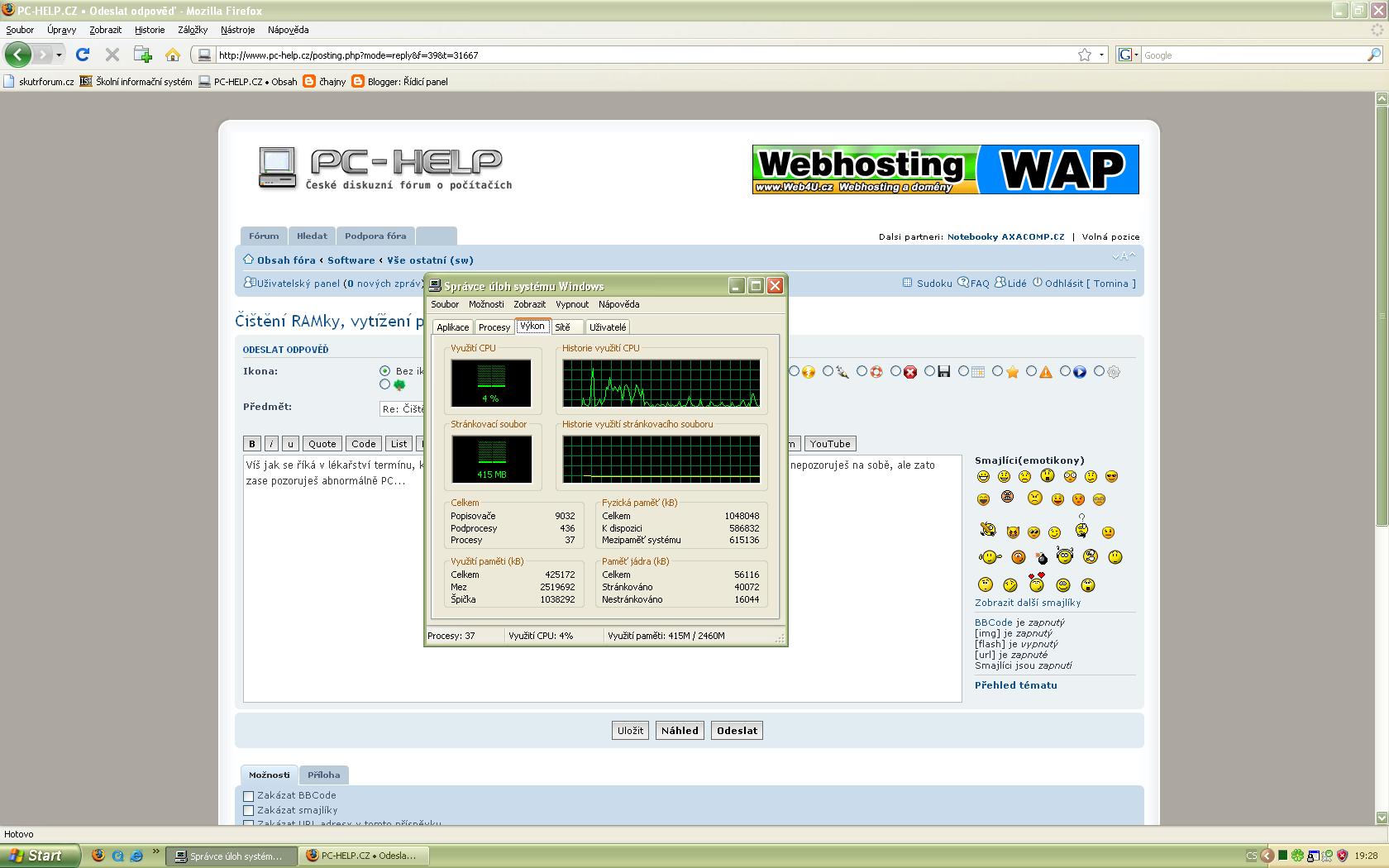1389x868 pixels.
Task: Focus the reply message text area
Action: click(603, 579)
